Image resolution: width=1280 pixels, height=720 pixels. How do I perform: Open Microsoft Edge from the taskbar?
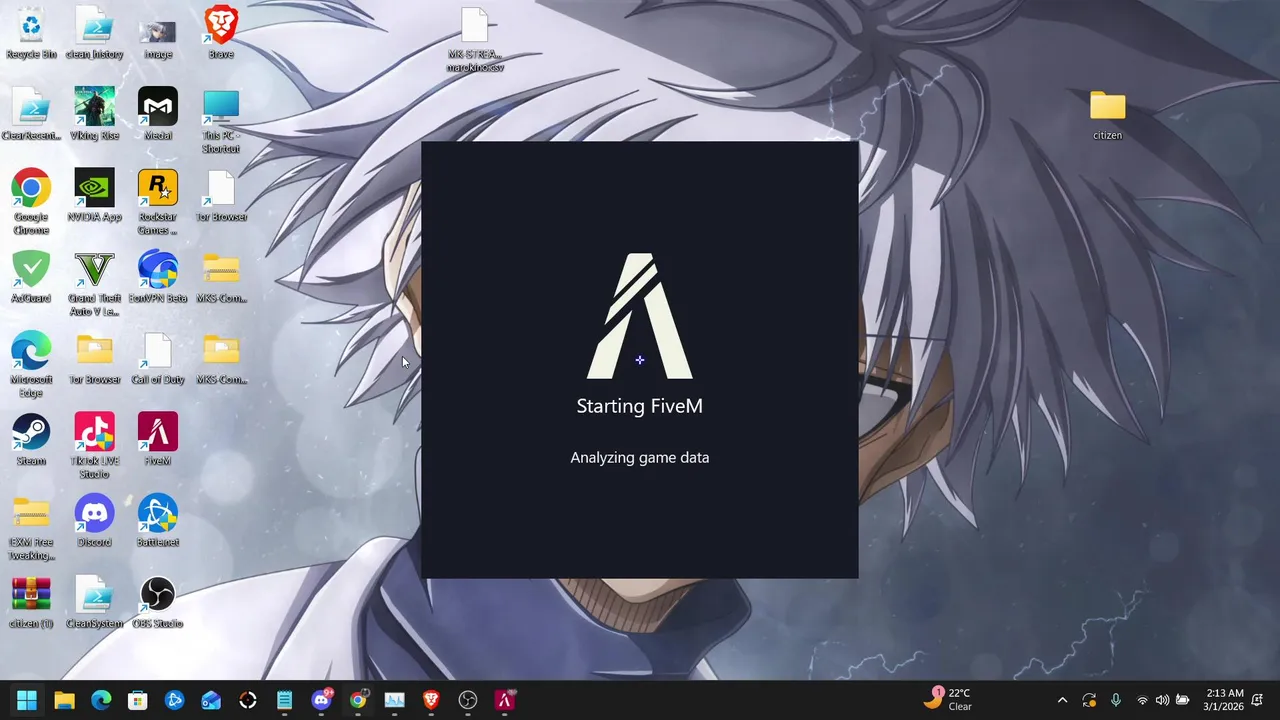point(101,700)
